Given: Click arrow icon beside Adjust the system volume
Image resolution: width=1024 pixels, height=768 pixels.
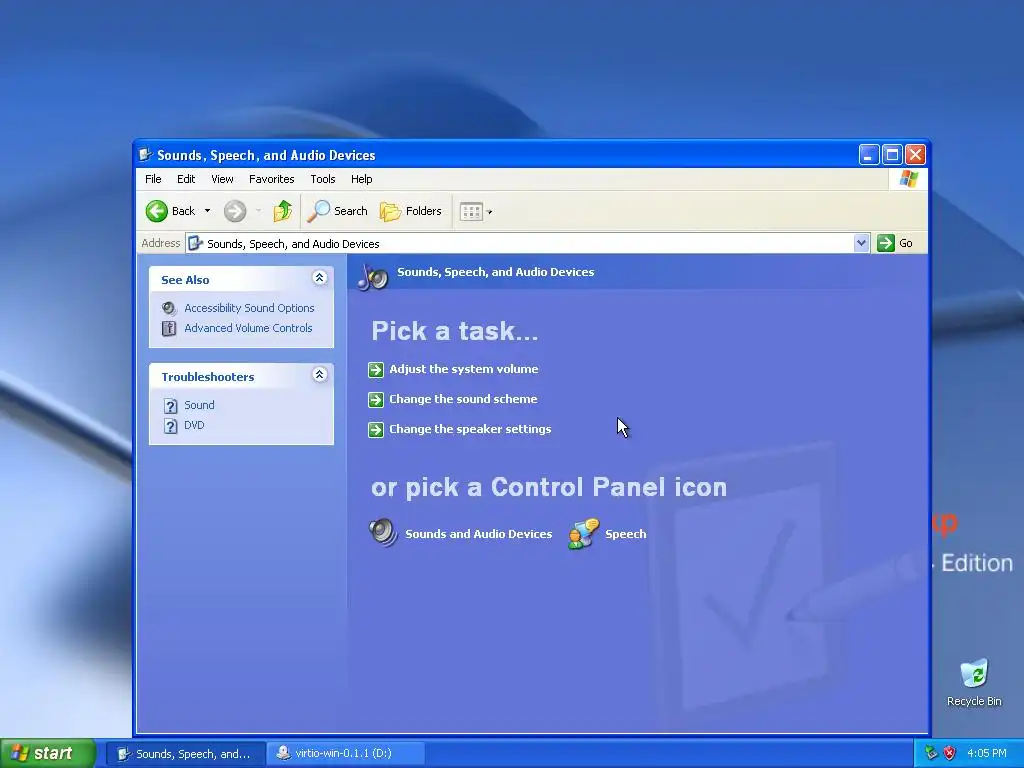Looking at the screenshot, I should (x=376, y=370).
